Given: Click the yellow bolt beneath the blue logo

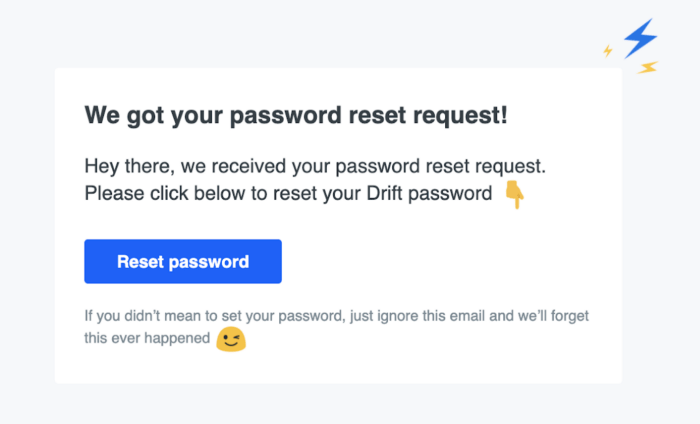Looking at the screenshot, I should point(647,67).
